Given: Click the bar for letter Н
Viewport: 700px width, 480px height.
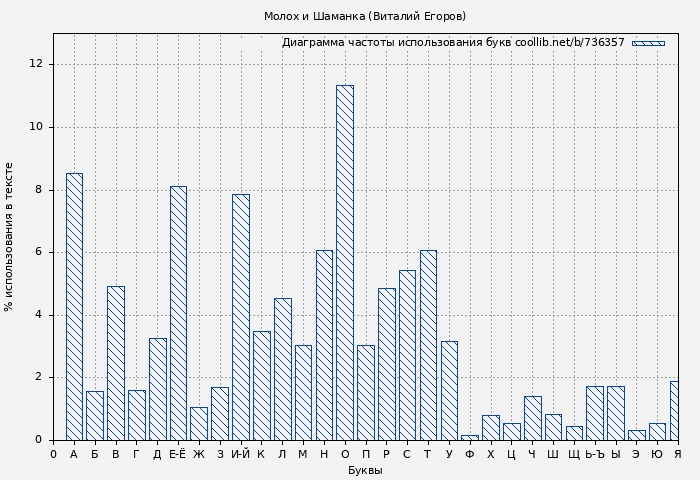Looking at the screenshot, I should point(324,344).
